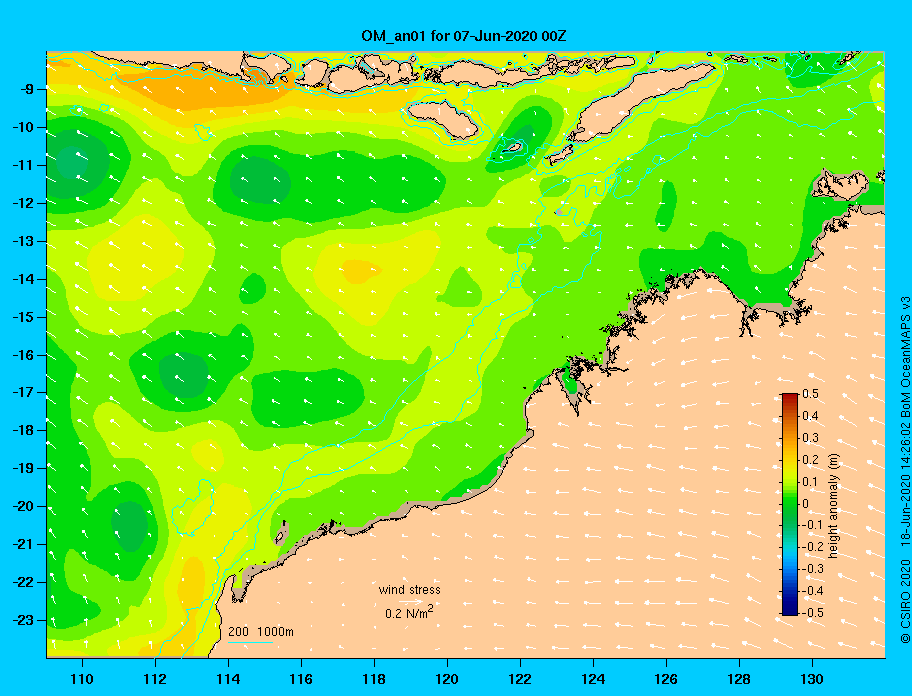Click the longitude label 116
912x696 pixels.
(x=301, y=679)
